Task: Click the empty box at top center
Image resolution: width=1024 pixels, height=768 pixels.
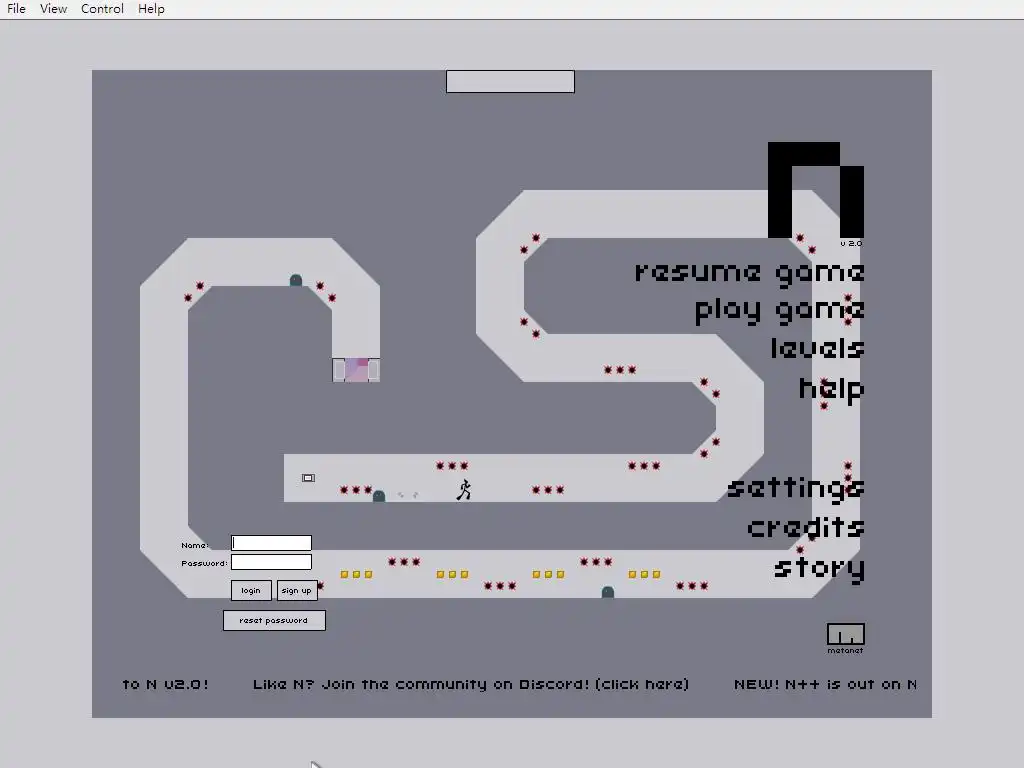Action: pyautogui.click(x=510, y=82)
